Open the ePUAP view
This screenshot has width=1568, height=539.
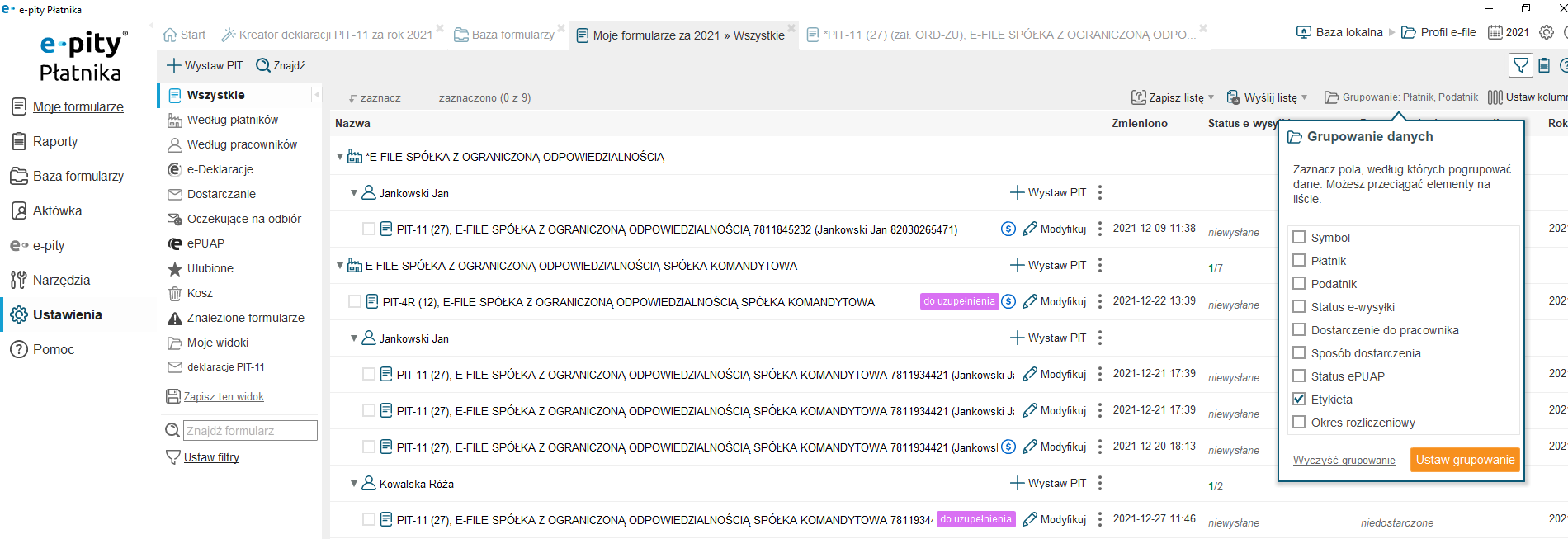pyautogui.click(x=196, y=243)
